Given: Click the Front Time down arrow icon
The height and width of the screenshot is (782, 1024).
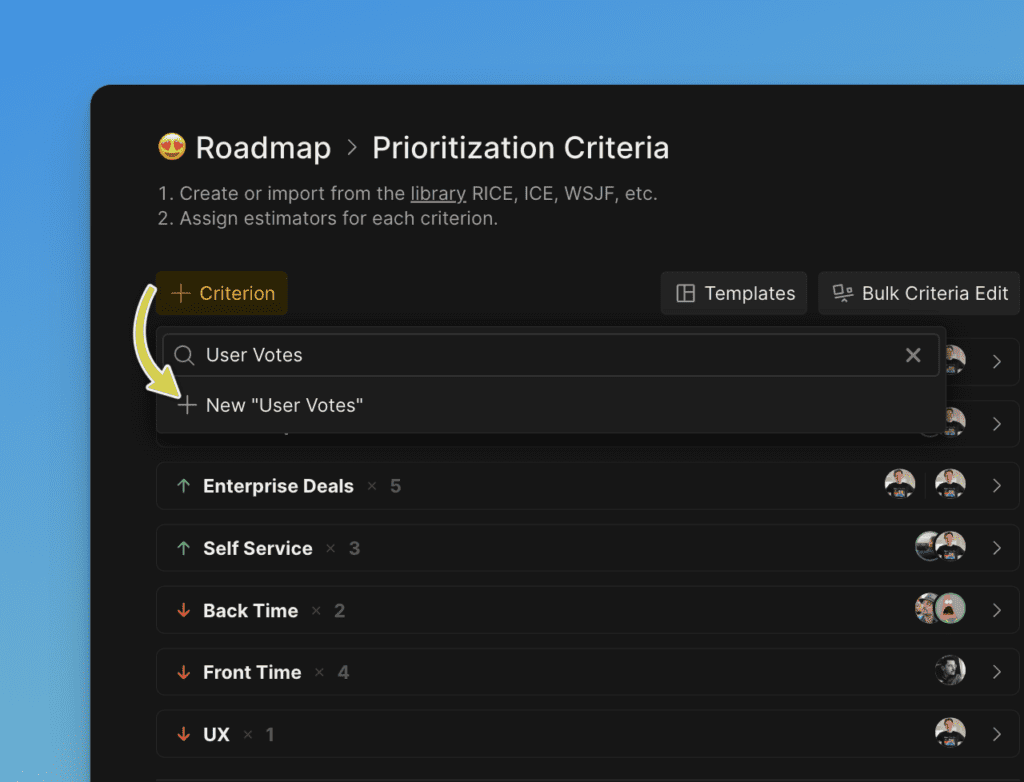Looking at the screenshot, I should point(183,672).
